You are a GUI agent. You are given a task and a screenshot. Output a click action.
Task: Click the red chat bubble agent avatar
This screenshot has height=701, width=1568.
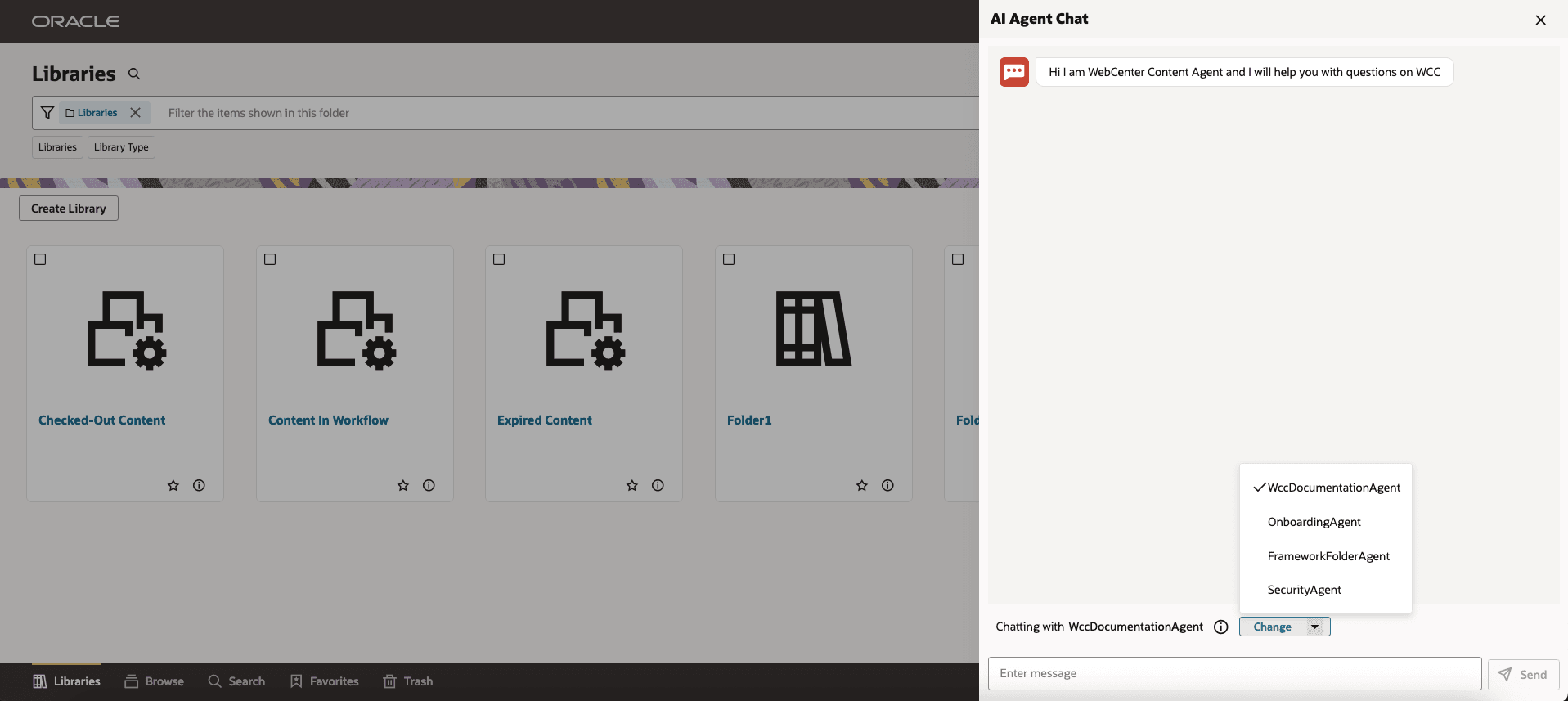click(1014, 72)
